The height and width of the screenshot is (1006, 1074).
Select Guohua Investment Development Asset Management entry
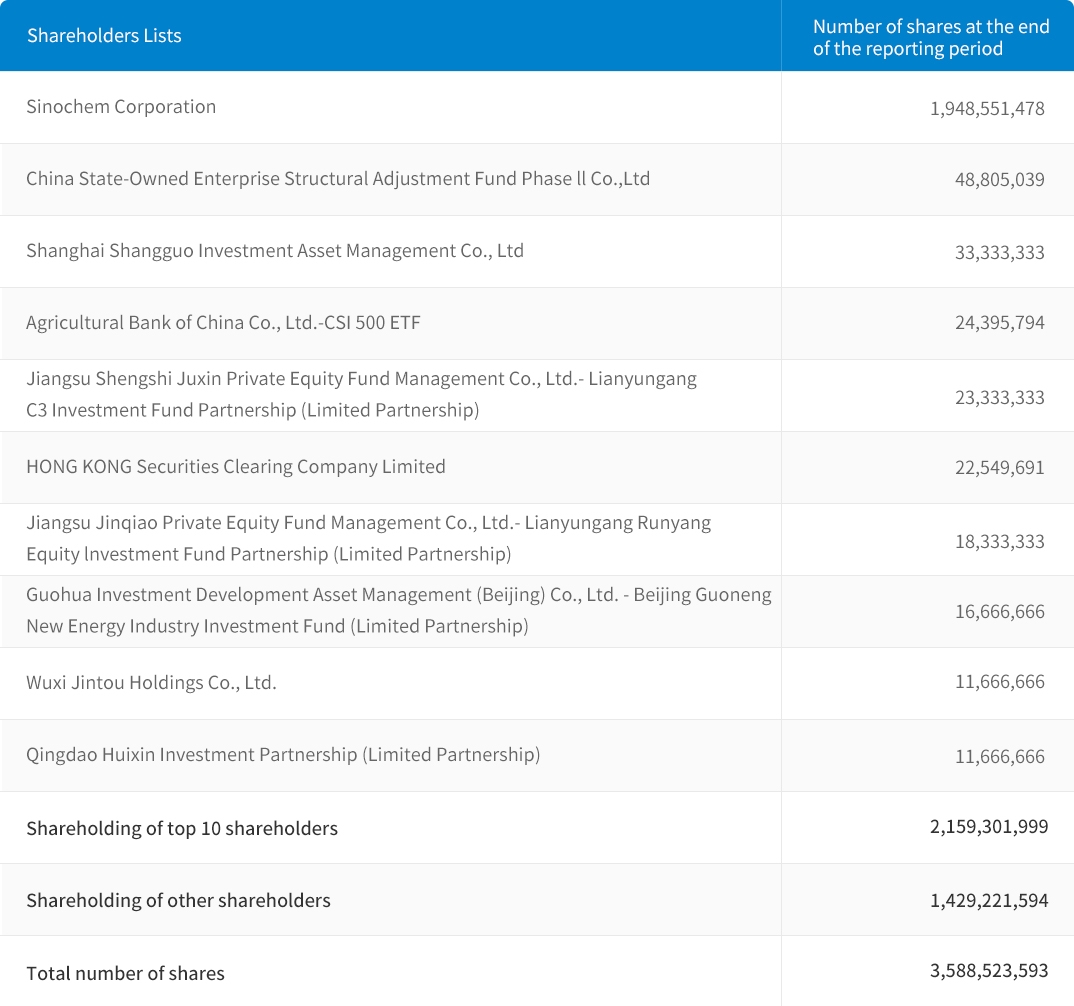click(398, 610)
